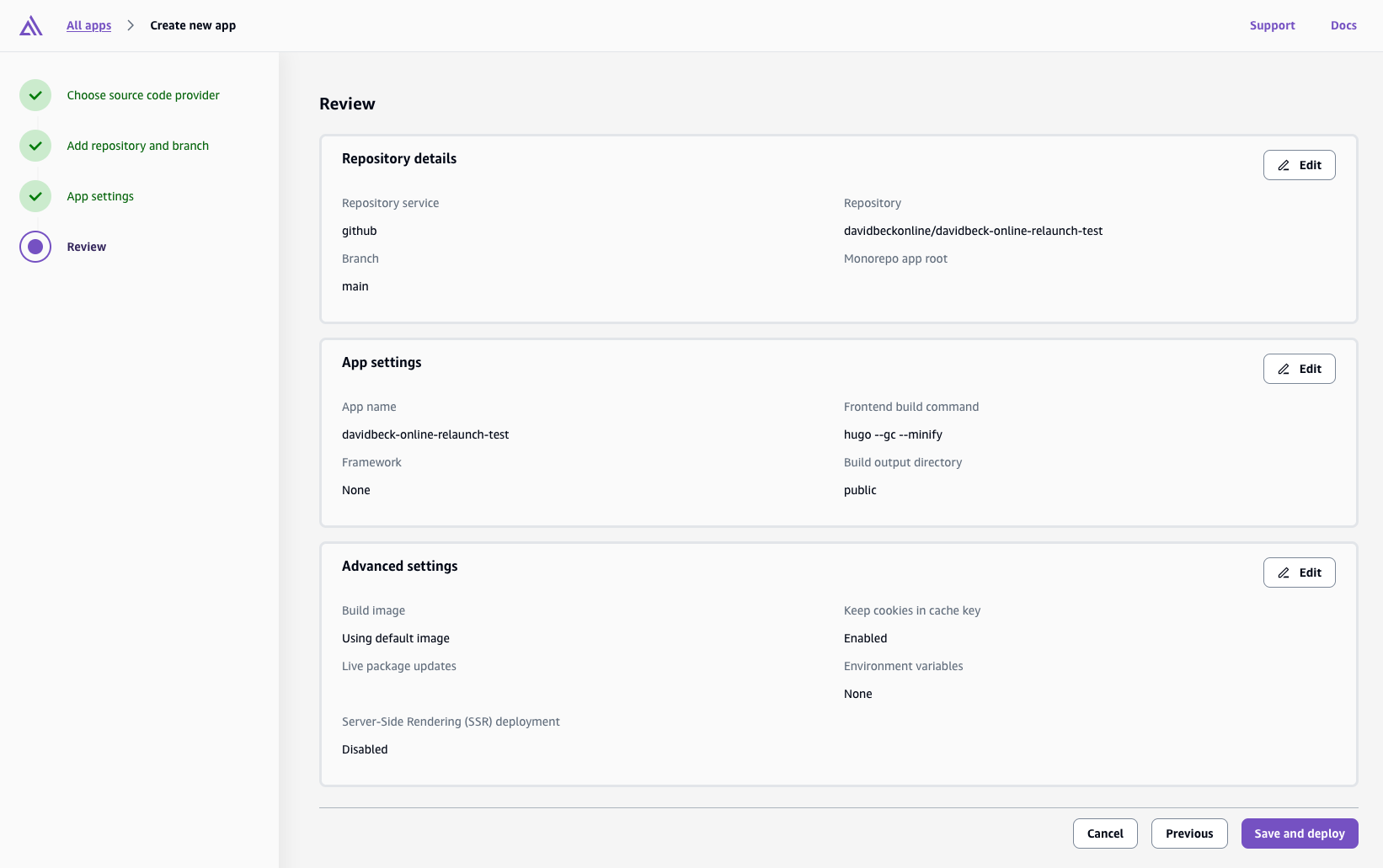
Task: Click the Environment variables label
Action: click(x=904, y=666)
